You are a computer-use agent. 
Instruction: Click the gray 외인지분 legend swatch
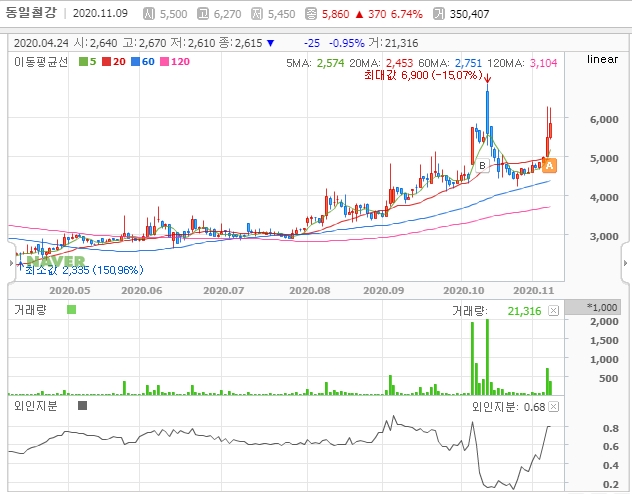[82, 405]
